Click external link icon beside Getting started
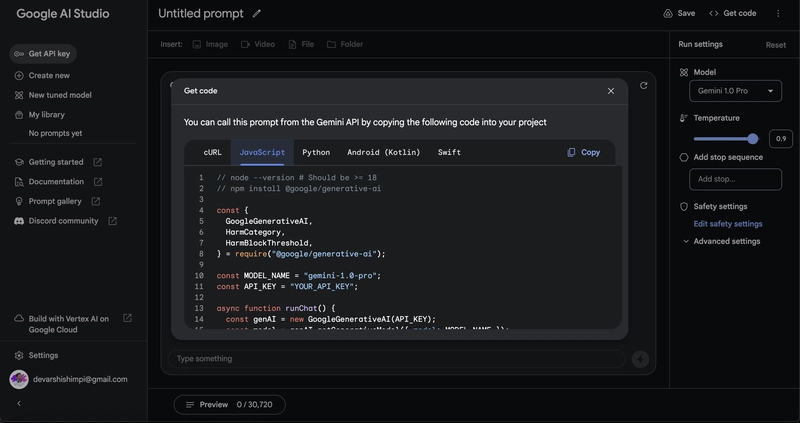This screenshot has height=423, width=800. 97,162
